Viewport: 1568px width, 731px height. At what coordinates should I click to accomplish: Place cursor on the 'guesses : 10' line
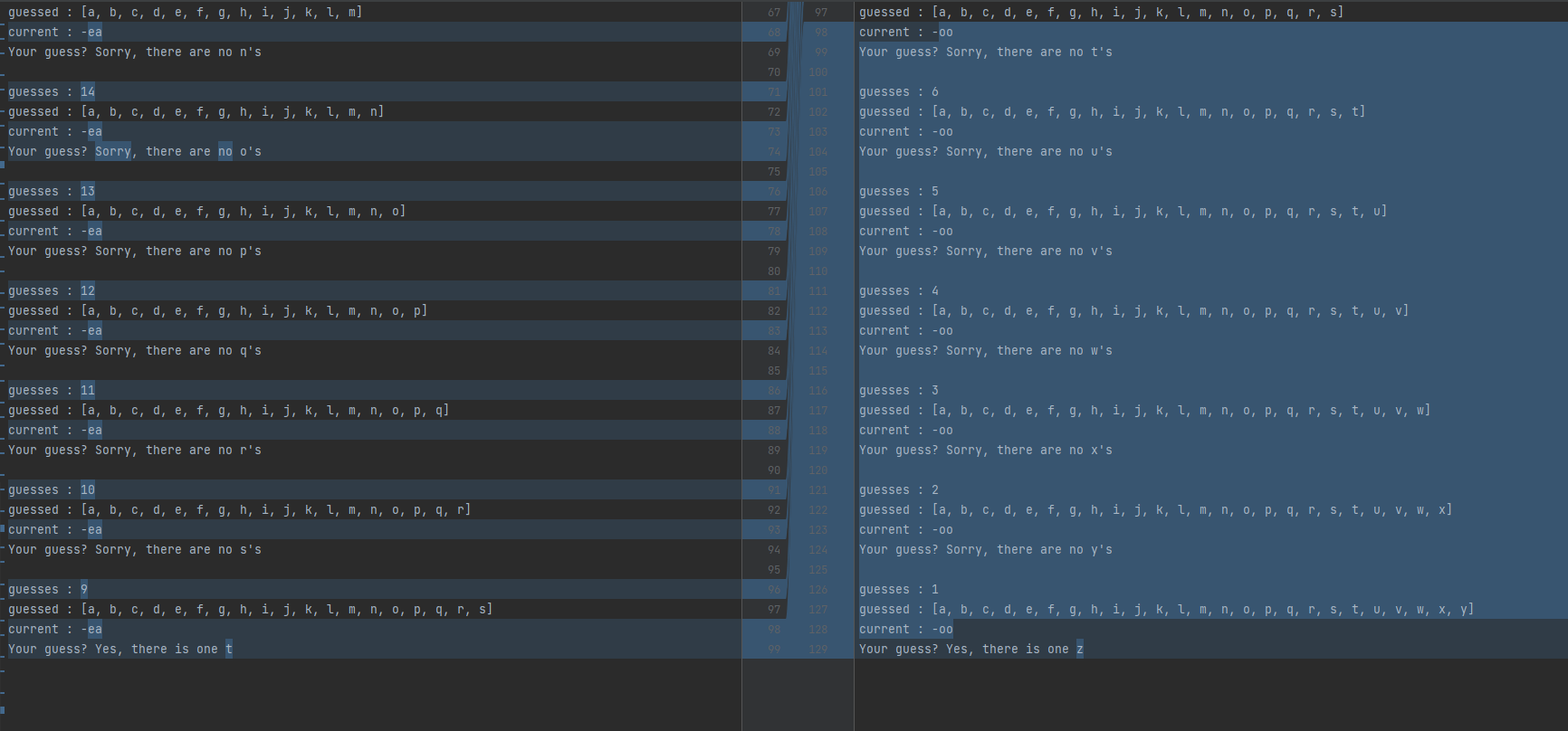pyautogui.click(x=52, y=490)
